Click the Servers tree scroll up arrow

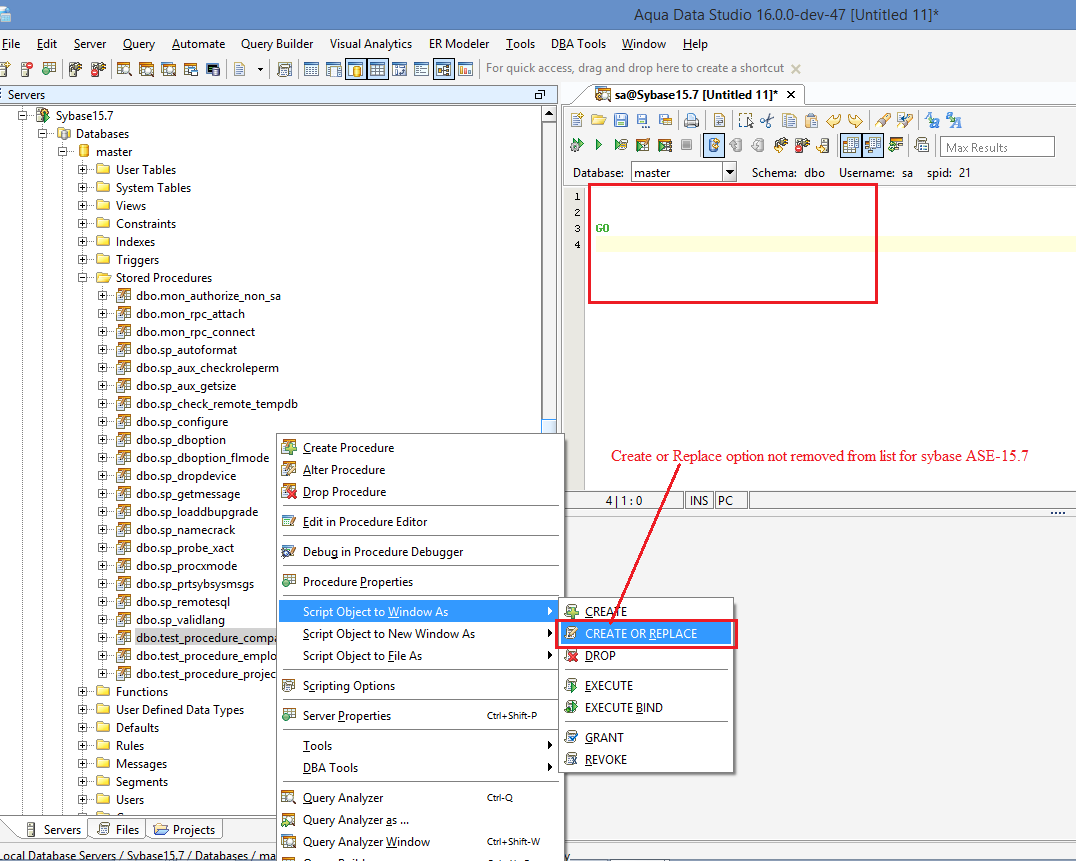[x=548, y=113]
